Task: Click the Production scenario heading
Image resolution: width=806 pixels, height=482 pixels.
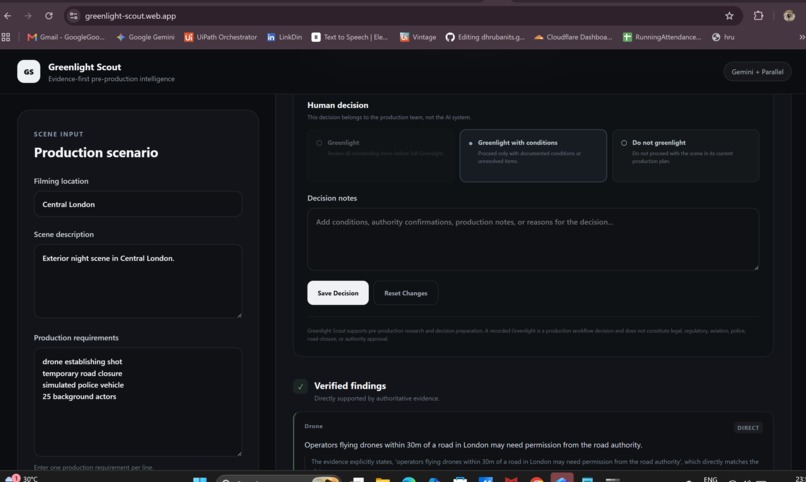Action: [x=96, y=153]
